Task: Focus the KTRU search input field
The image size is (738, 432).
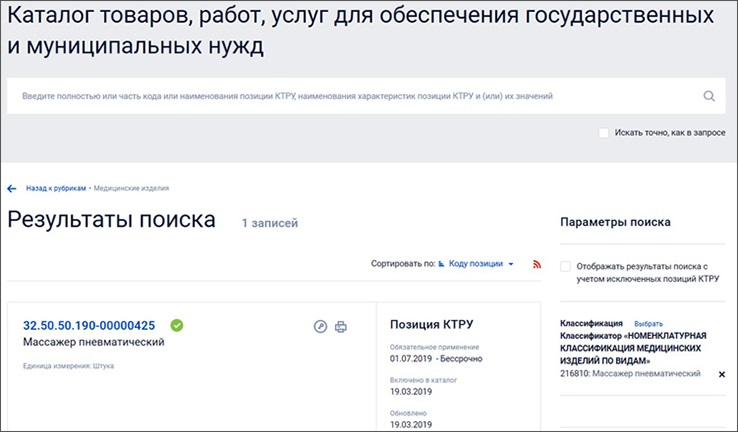Action: (x=350, y=97)
